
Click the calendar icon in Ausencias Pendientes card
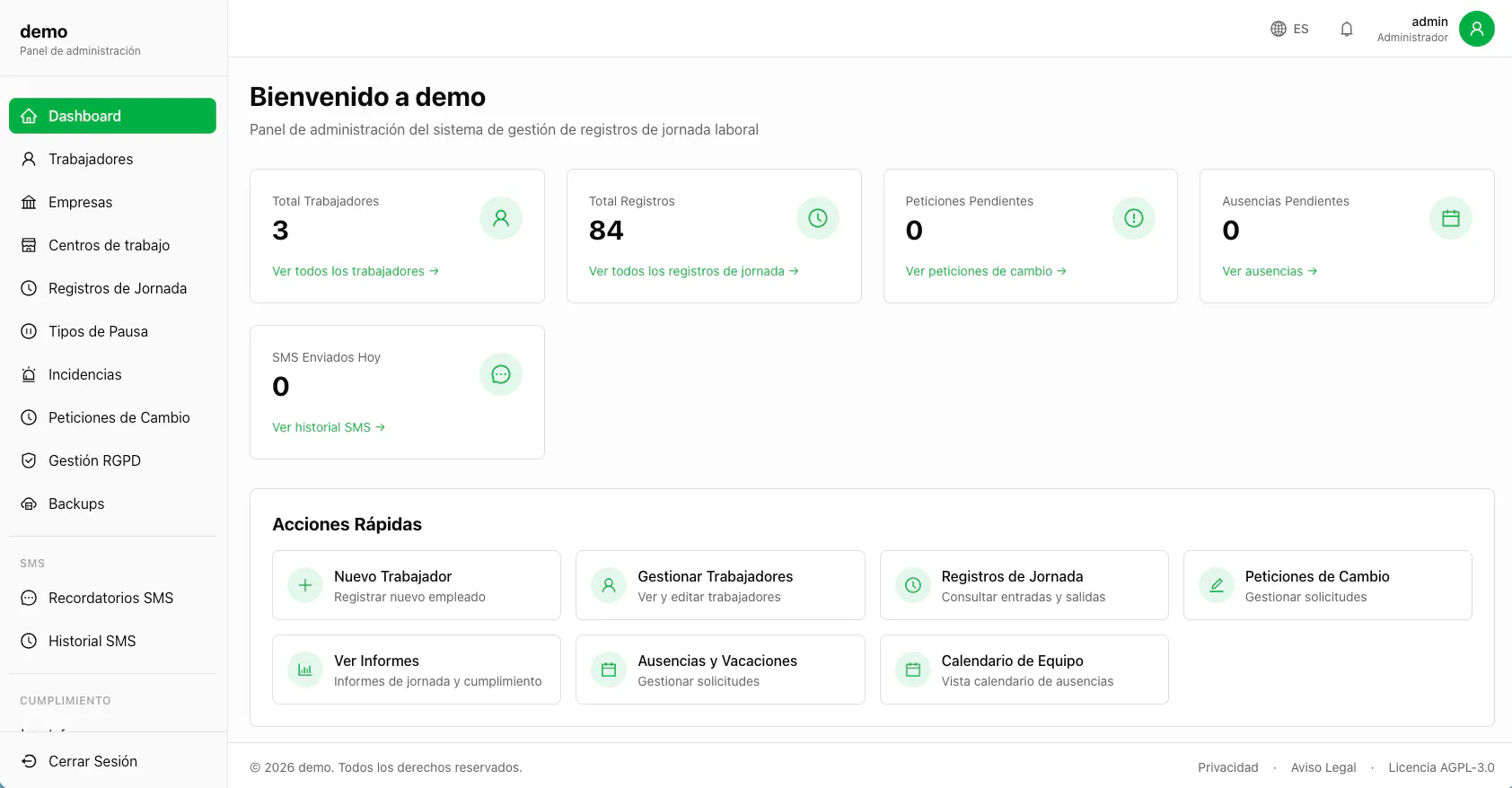coord(1451,218)
